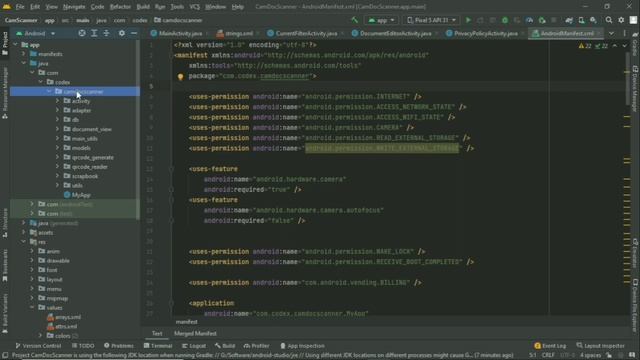The height and width of the screenshot is (360, 640).
Task: Open the VCS menu
Action: pos(194,7)
